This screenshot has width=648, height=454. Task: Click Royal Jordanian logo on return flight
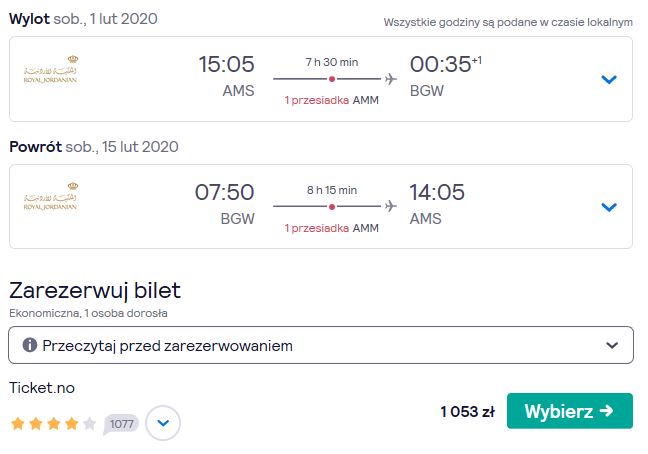50,197
